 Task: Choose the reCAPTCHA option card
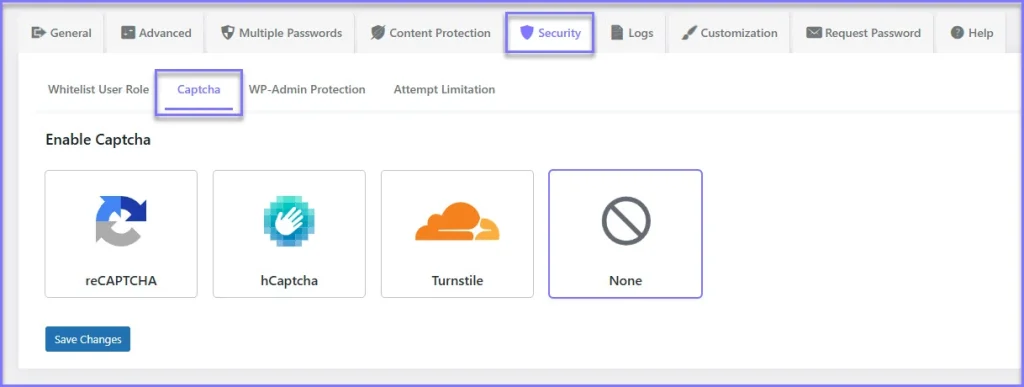[121, 234]
